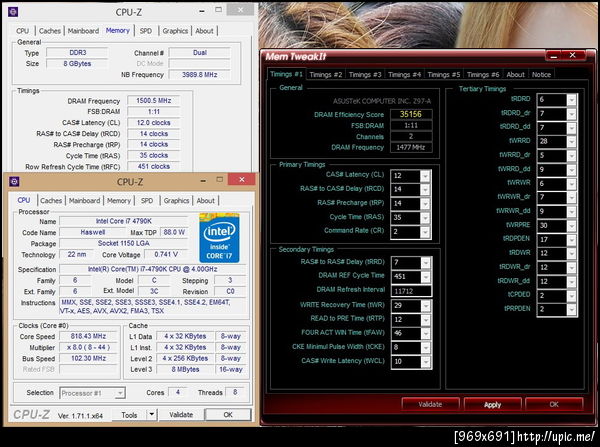
Task: Open the FOUR ACT WIN Time (tFAW) dropdown
Action: click(x=426, y=333)
